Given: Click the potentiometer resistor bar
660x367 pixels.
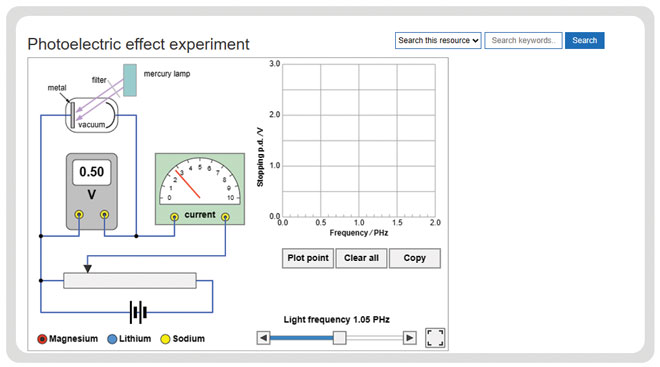Looking at the screenshot, I should tap(130, 281).
